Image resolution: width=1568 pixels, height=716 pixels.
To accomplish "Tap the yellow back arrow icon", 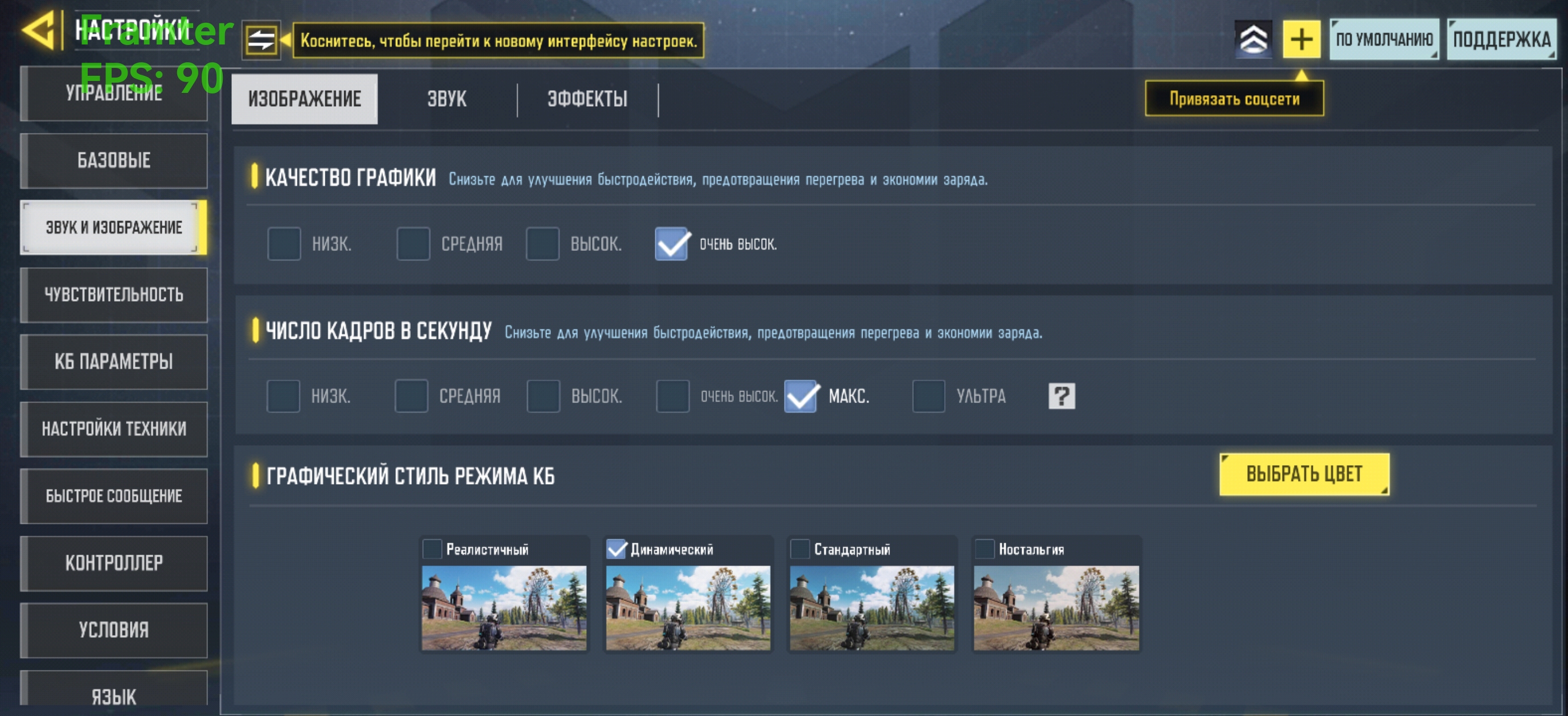I will [x=39, y=30].
